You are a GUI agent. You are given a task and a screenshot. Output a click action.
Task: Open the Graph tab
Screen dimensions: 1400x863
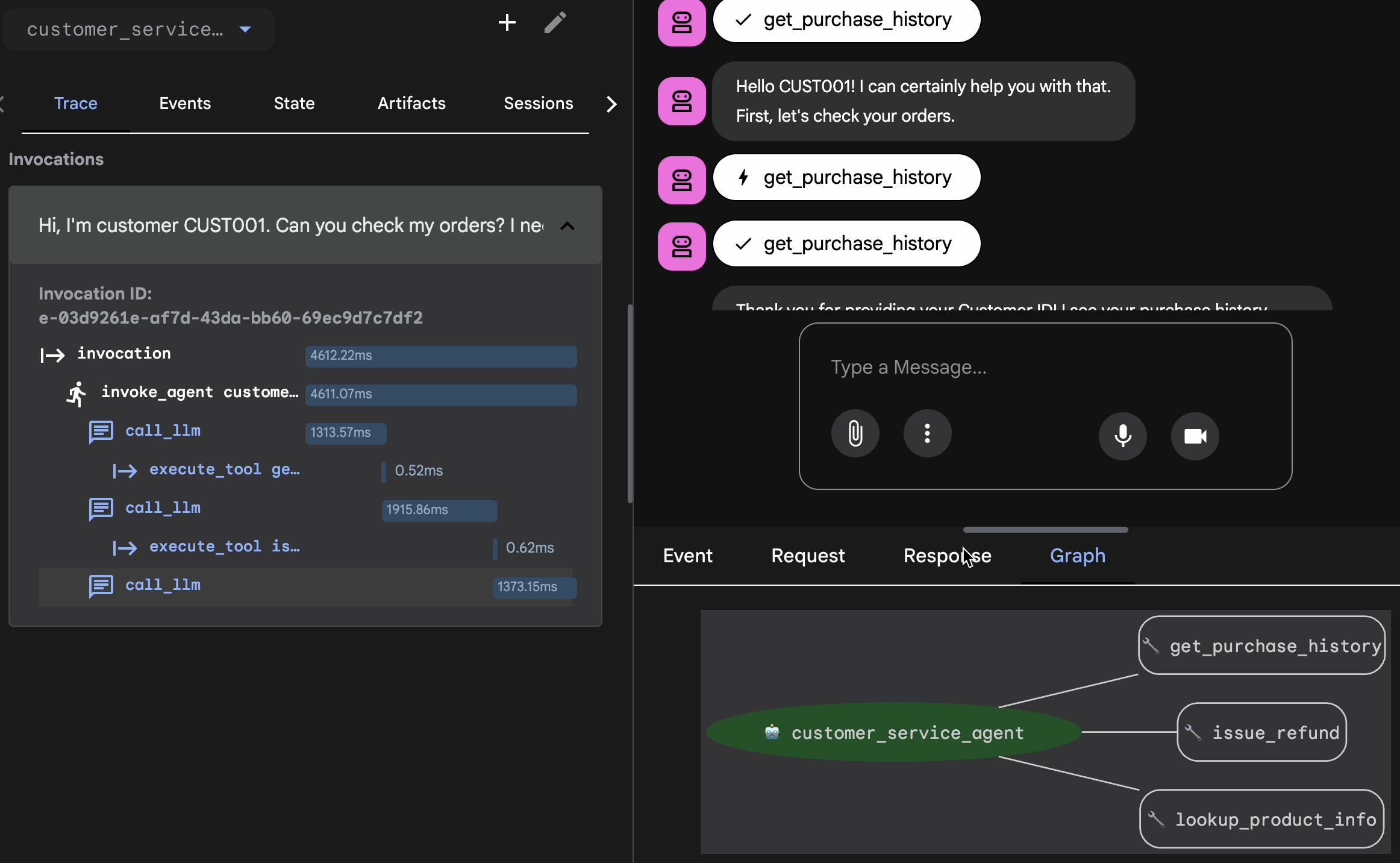[x=1078, y=556]
